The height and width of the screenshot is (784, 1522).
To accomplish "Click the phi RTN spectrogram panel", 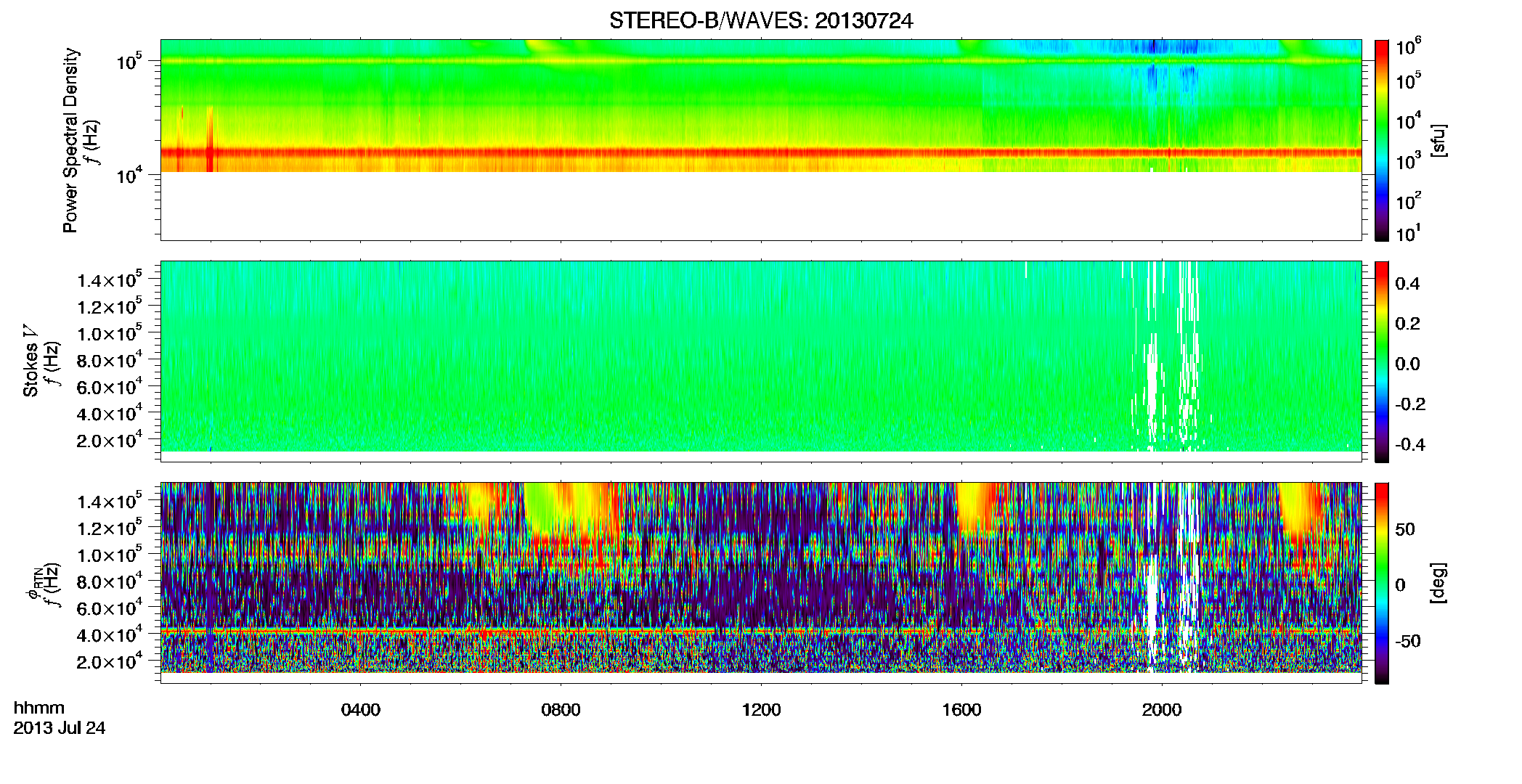I will pyautogui.click(x=761, y=583).
